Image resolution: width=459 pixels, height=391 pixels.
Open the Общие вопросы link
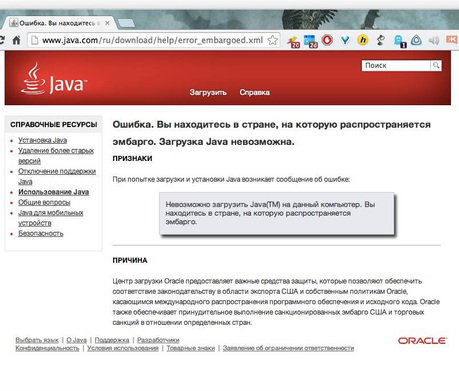[x=44, y=202]
